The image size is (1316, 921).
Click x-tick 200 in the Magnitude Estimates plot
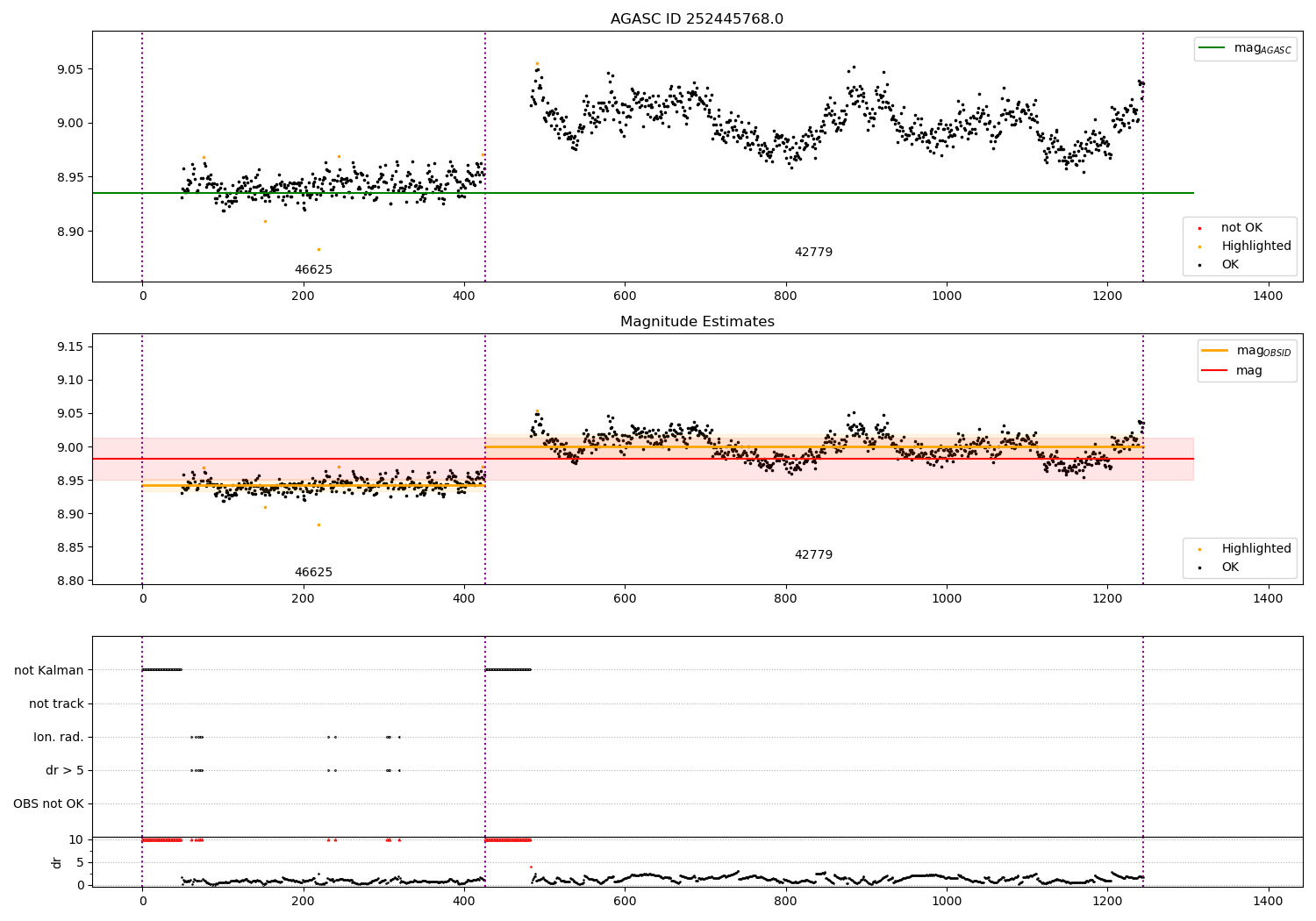point(303,598)
